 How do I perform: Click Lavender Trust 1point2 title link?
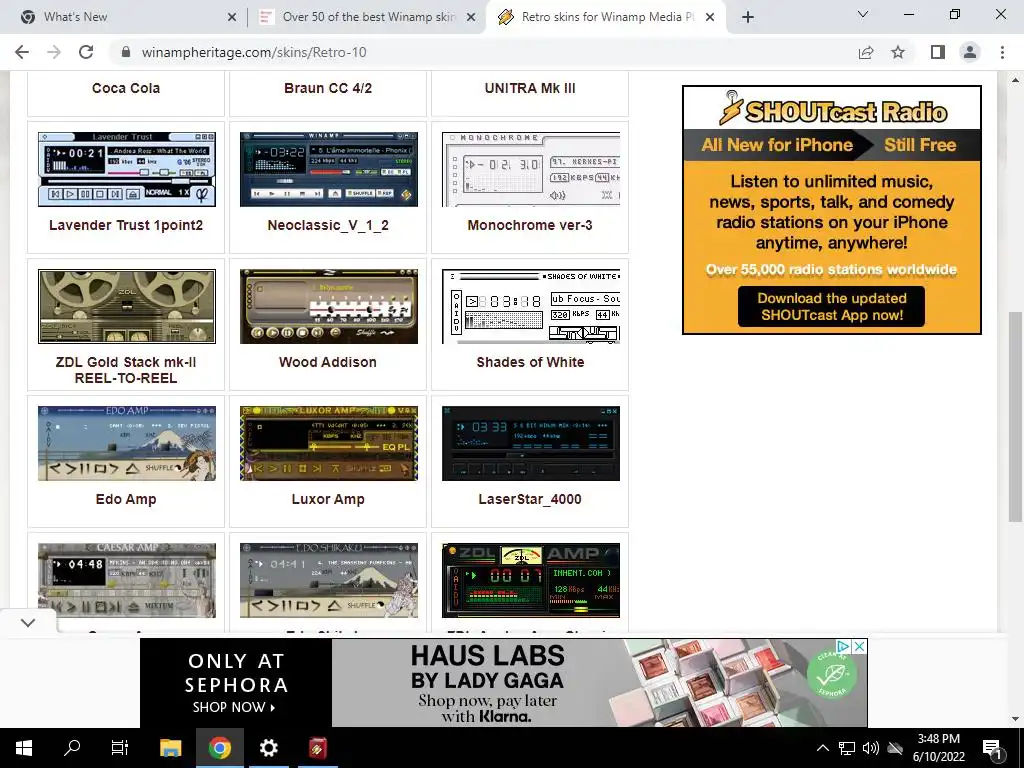(x=126, y=225)
